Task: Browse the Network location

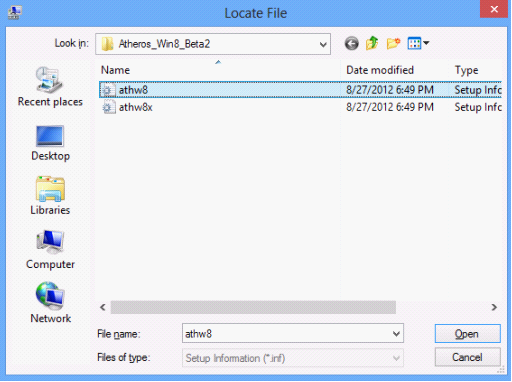Action: pyautogui.click(x=50, y=303)
